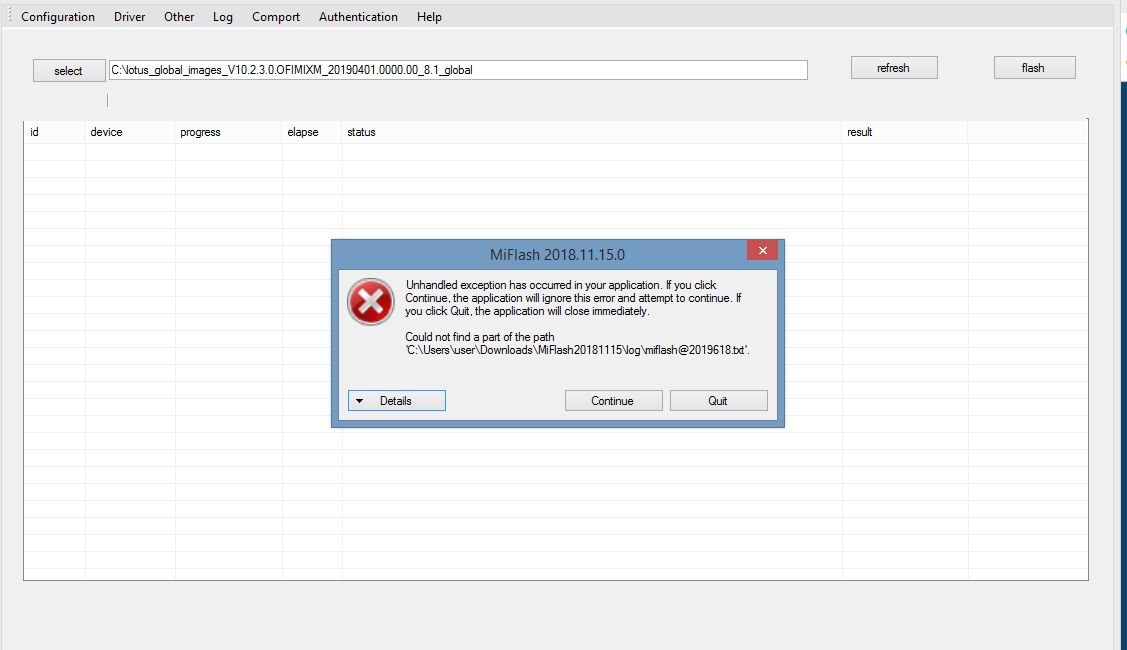Click the device column header
Viewport: 1127px width, 650px height.
[129, 132]
